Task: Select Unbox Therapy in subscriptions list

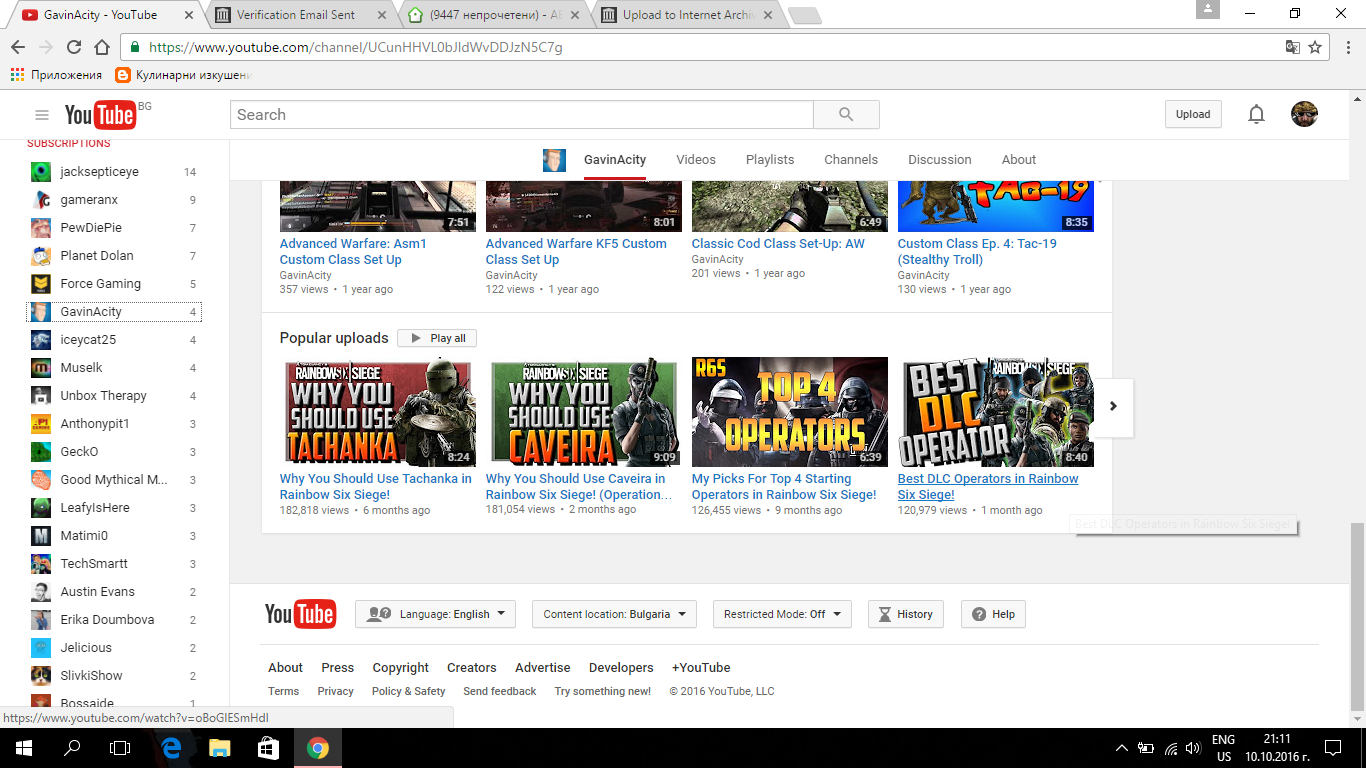Action: tap(114, 396)
